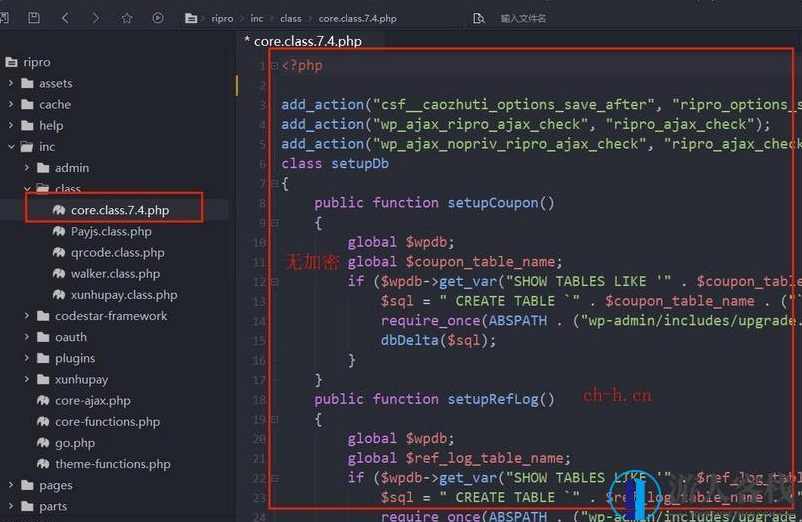Image resolution: width=802 pixels, height=522 pixels.
Task: Fold the code block at line 19
Action: pos(275,420)
